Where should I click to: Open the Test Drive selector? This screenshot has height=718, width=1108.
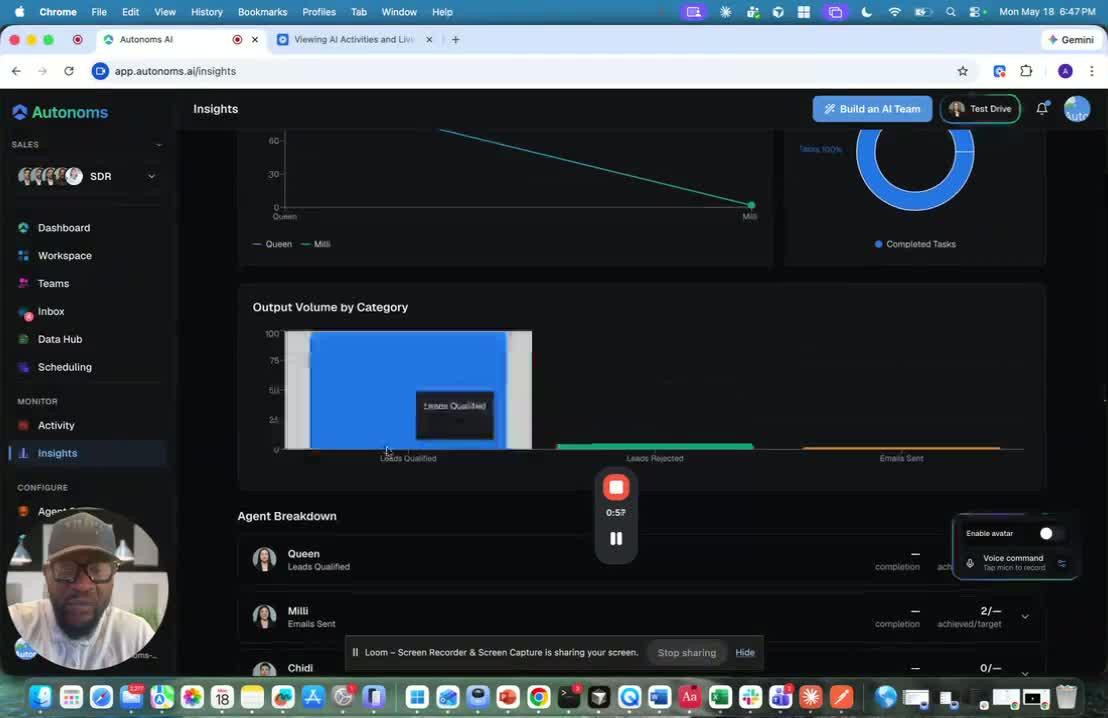coord(980,109)
